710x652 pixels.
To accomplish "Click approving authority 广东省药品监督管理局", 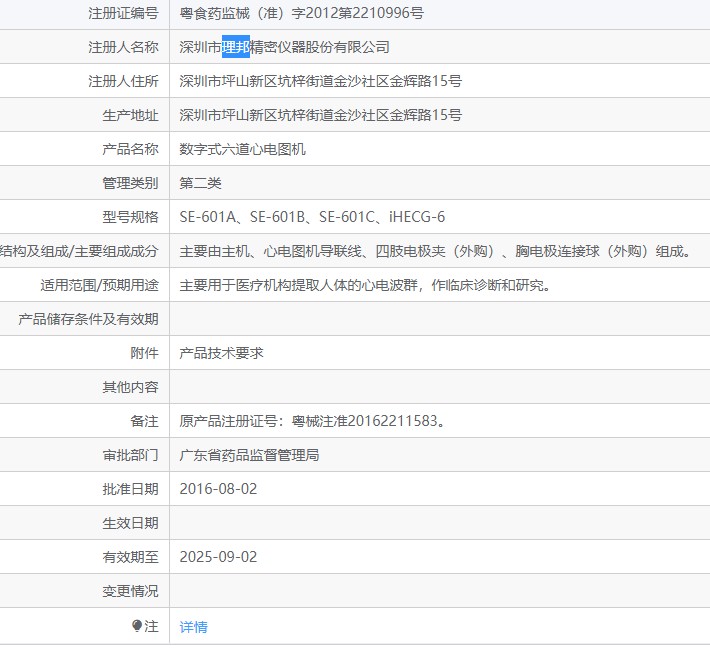I will (x=249, y=455).
